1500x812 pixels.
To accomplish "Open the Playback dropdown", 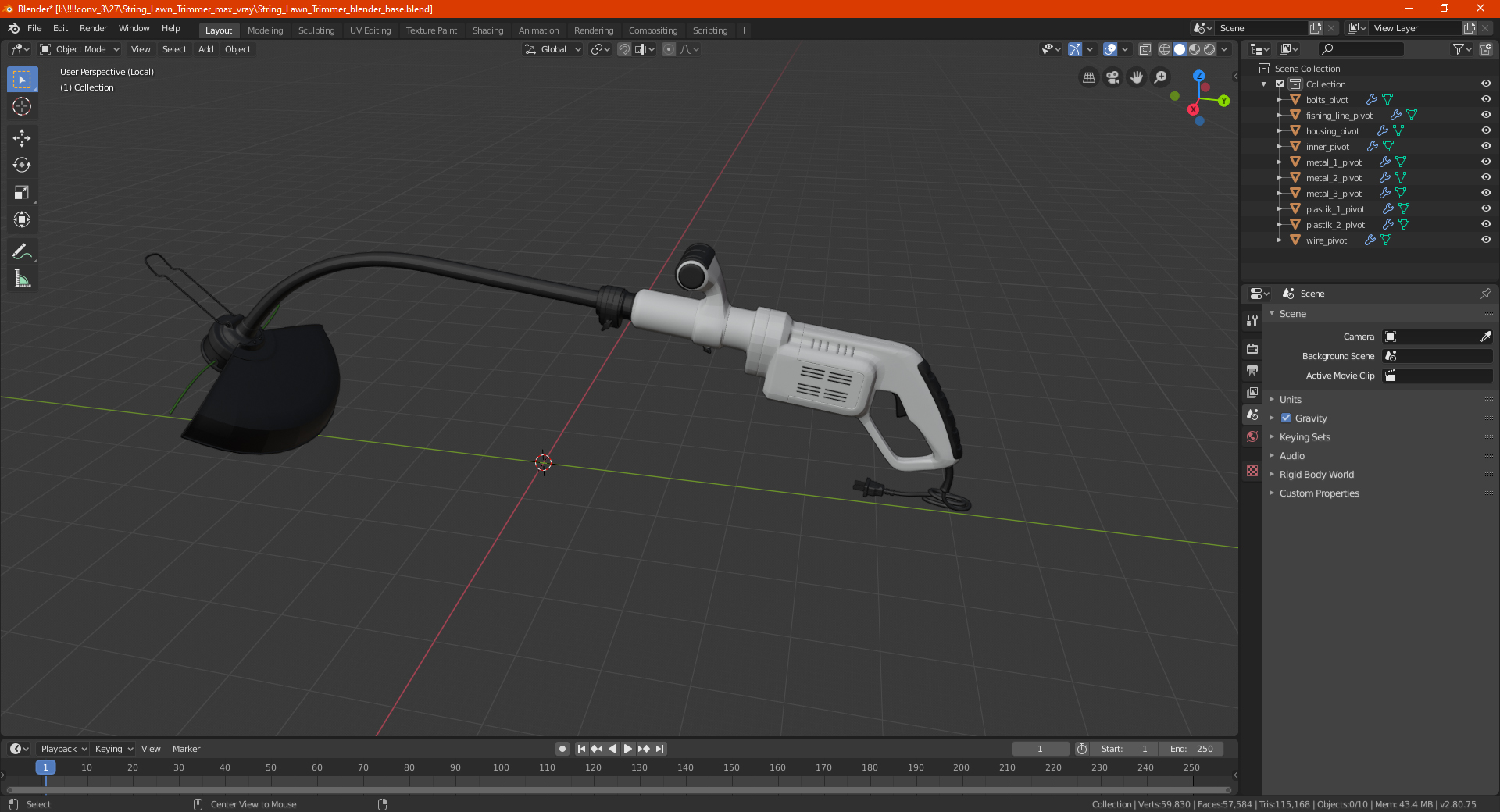I will (x=63, y=749).
